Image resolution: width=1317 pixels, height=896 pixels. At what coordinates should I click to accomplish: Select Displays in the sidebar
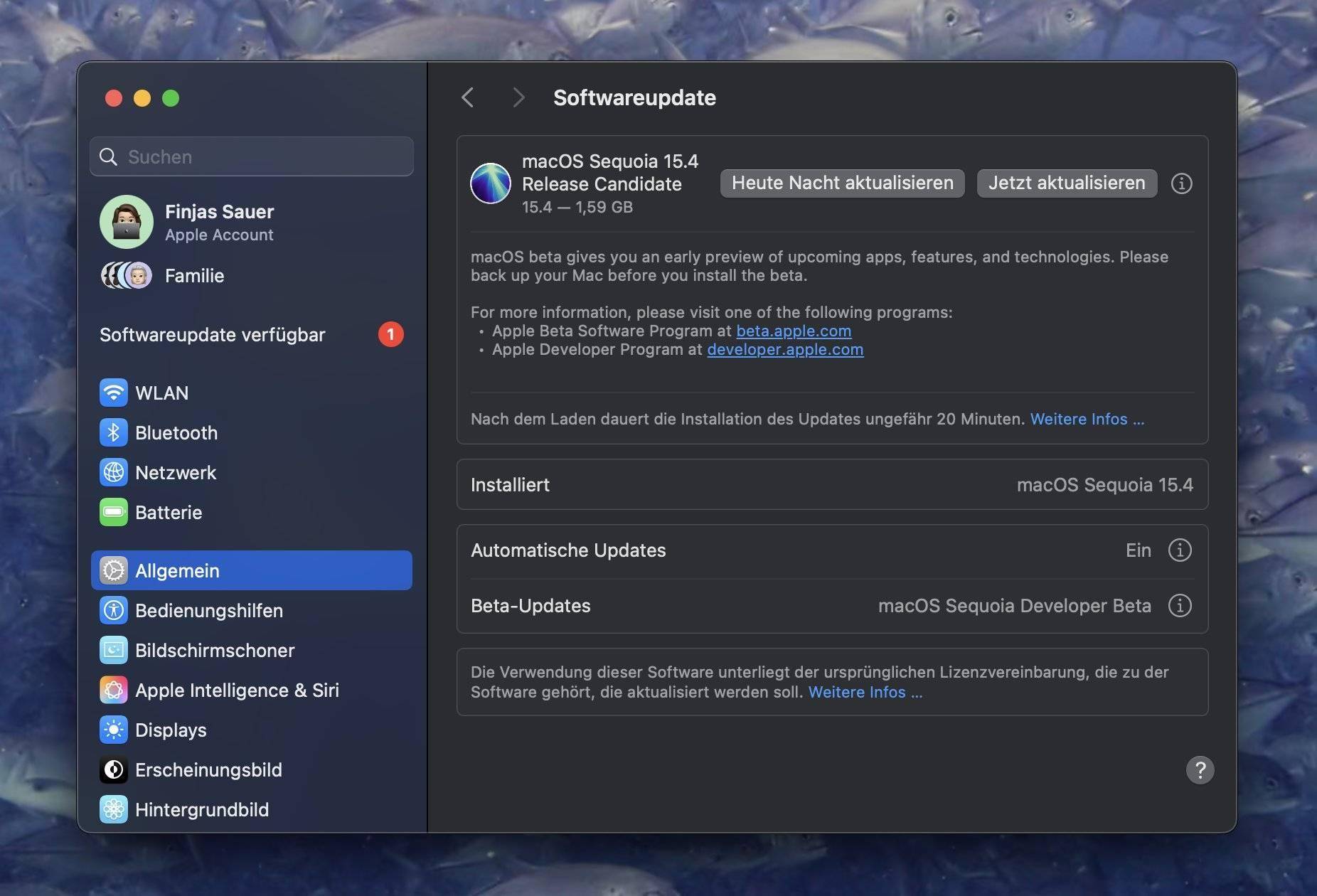pos(252,730)
